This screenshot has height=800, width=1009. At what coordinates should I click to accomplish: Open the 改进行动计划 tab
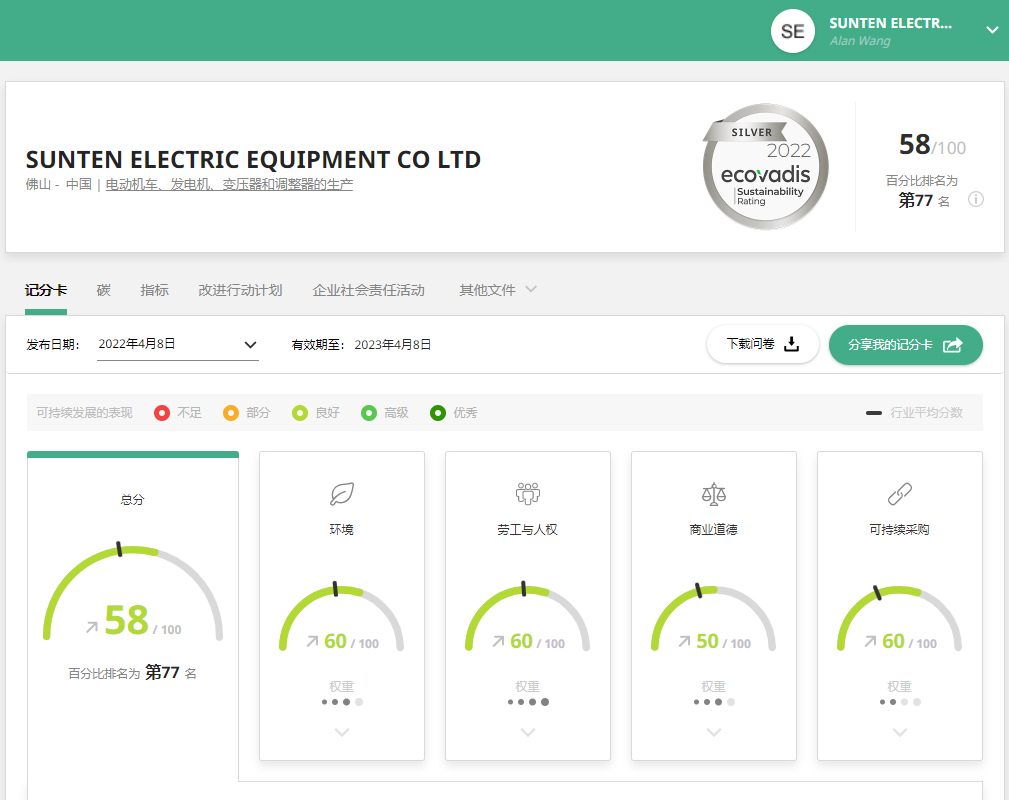coord(240,290)
